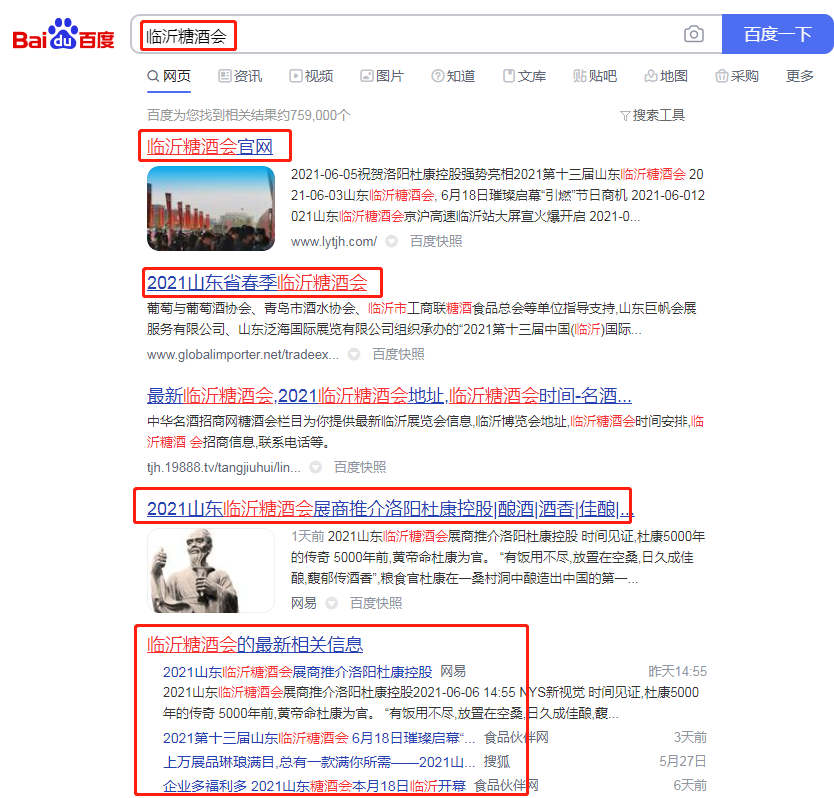Open 搜索工具 search tools filter
Image resolution: width=834 pixels, height=798 pixels.
tap(653, 115)
